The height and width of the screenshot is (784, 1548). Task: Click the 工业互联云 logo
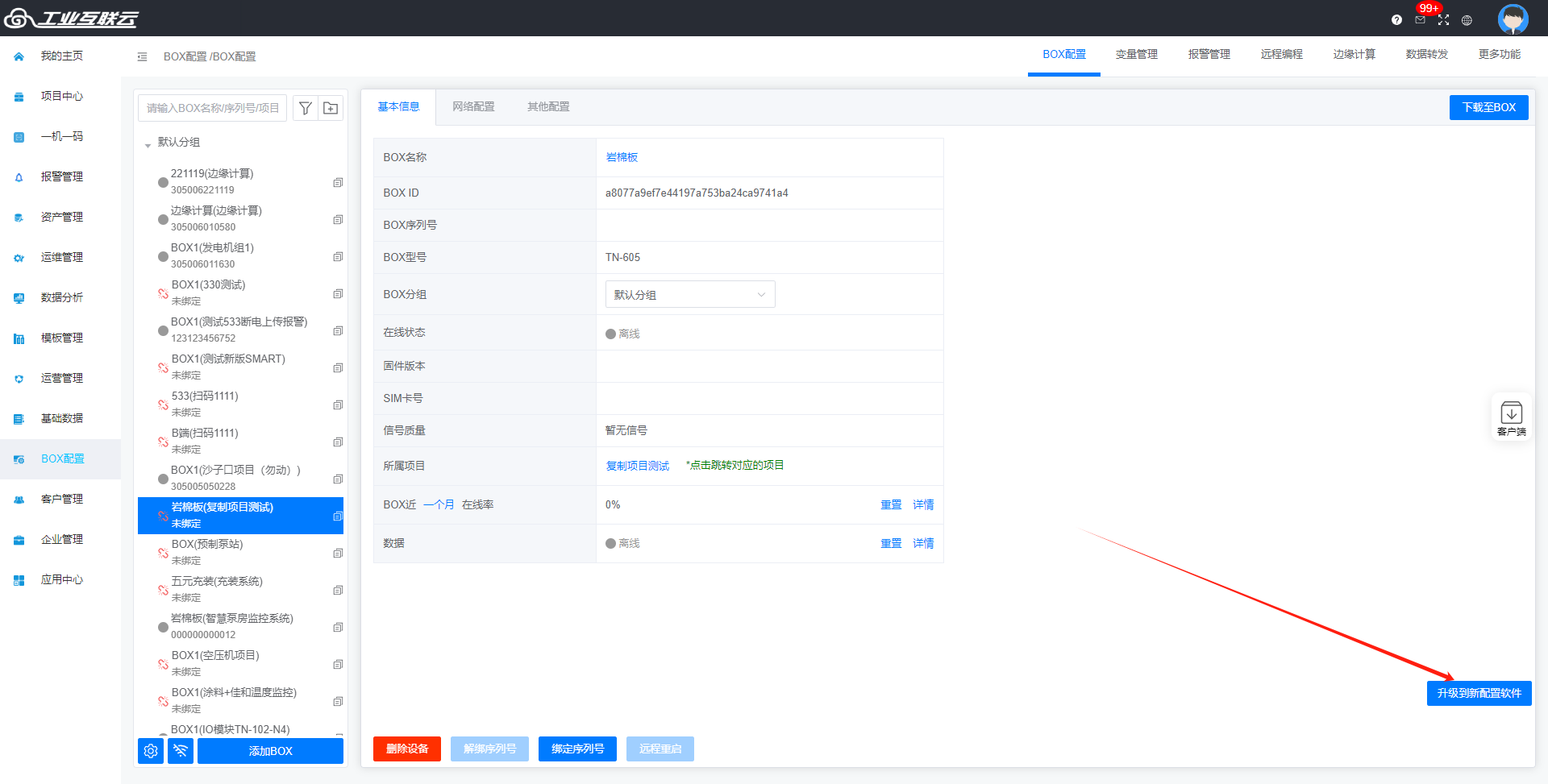tap(71, 18)
